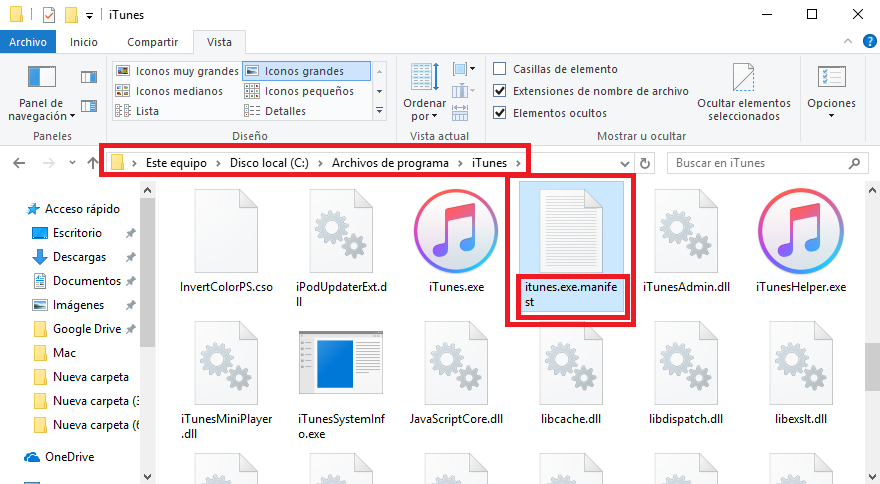Click the help question mark icon
Screen dimensions: 880x484
click(869, 41)
